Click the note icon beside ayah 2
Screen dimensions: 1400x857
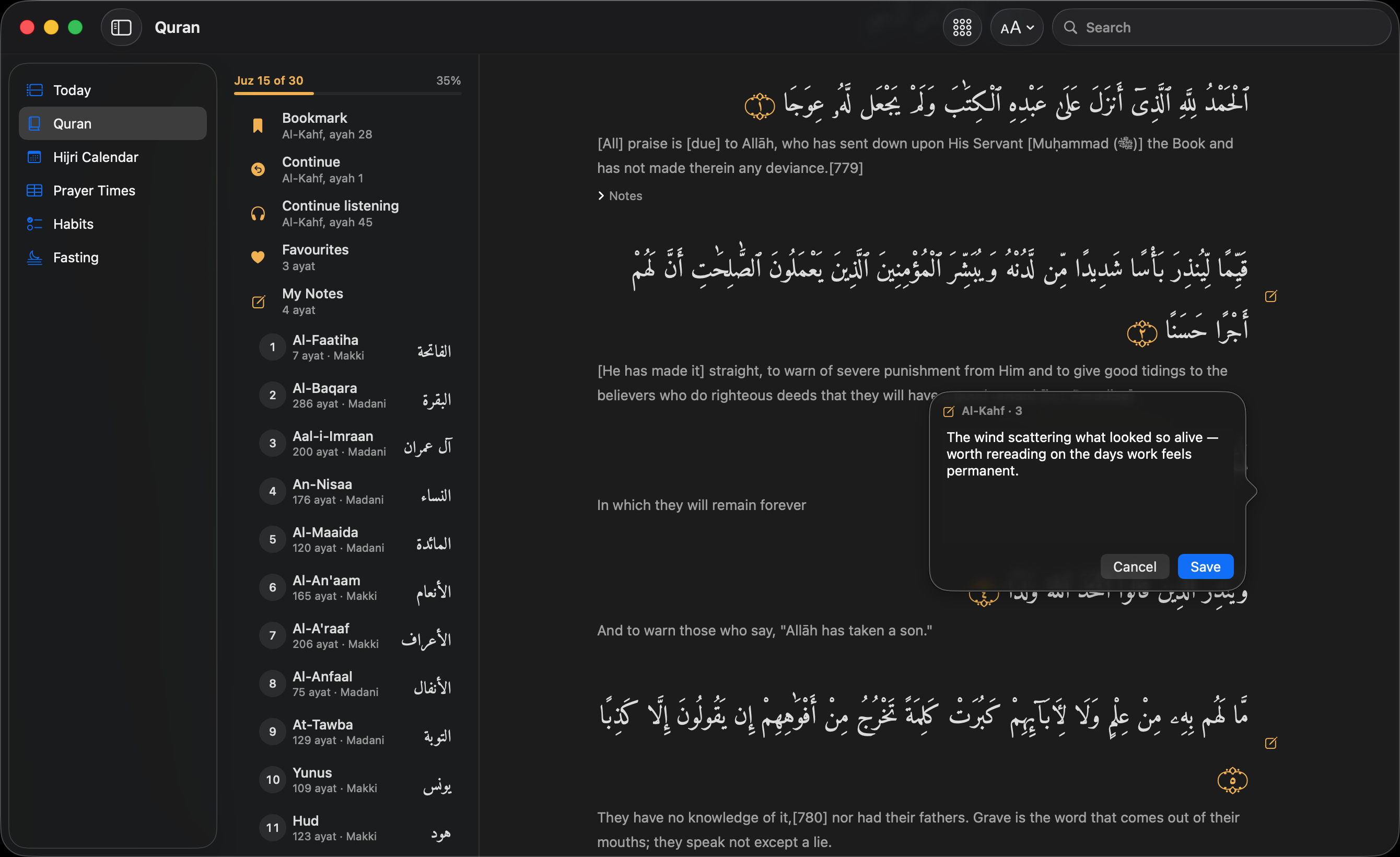pyautogui.click(x=1270, y=296)
